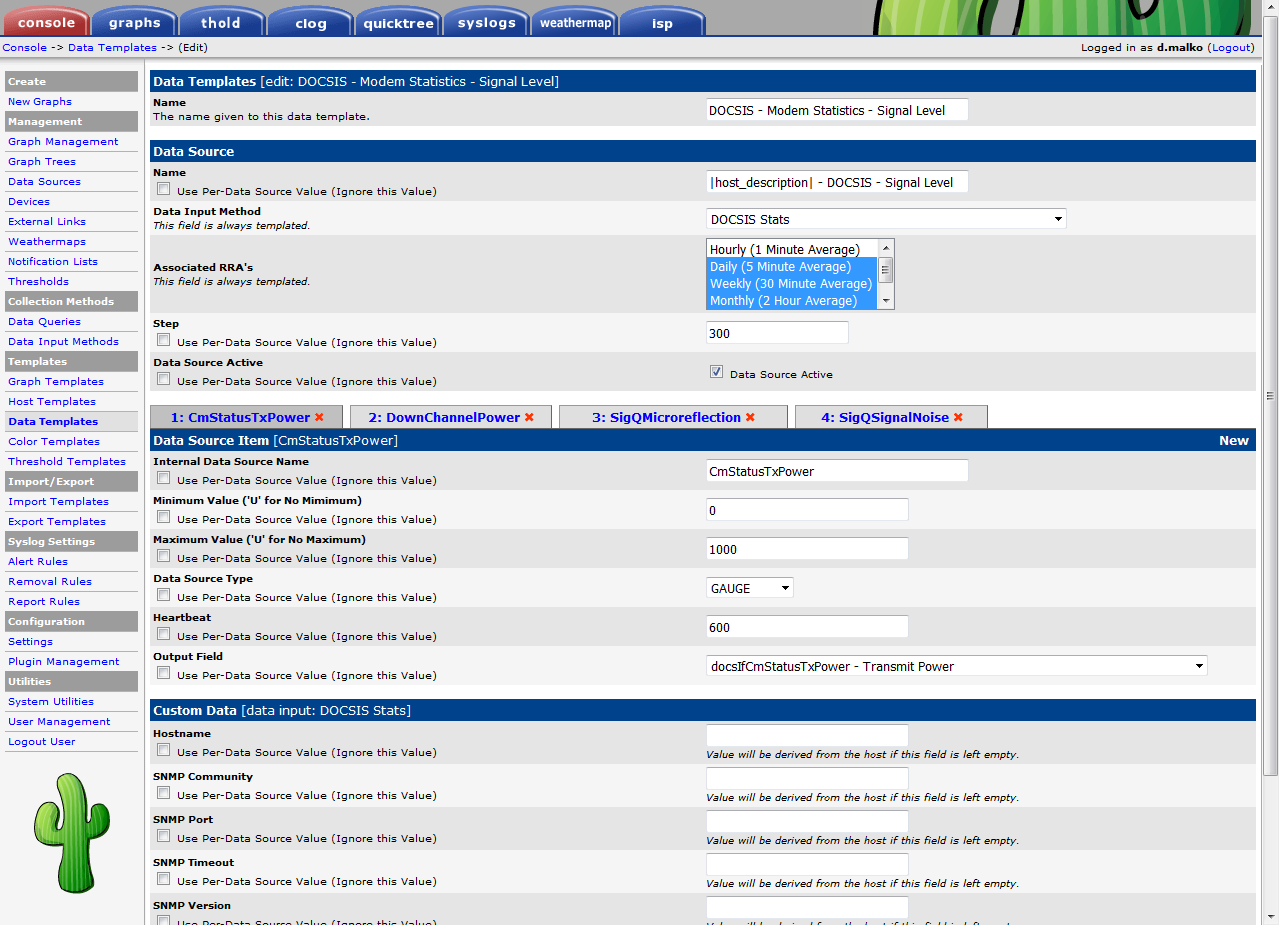The width and height of the screenshot is (1279, 925).
Task: Click the Minimum Value field
Action: point(807,510)
